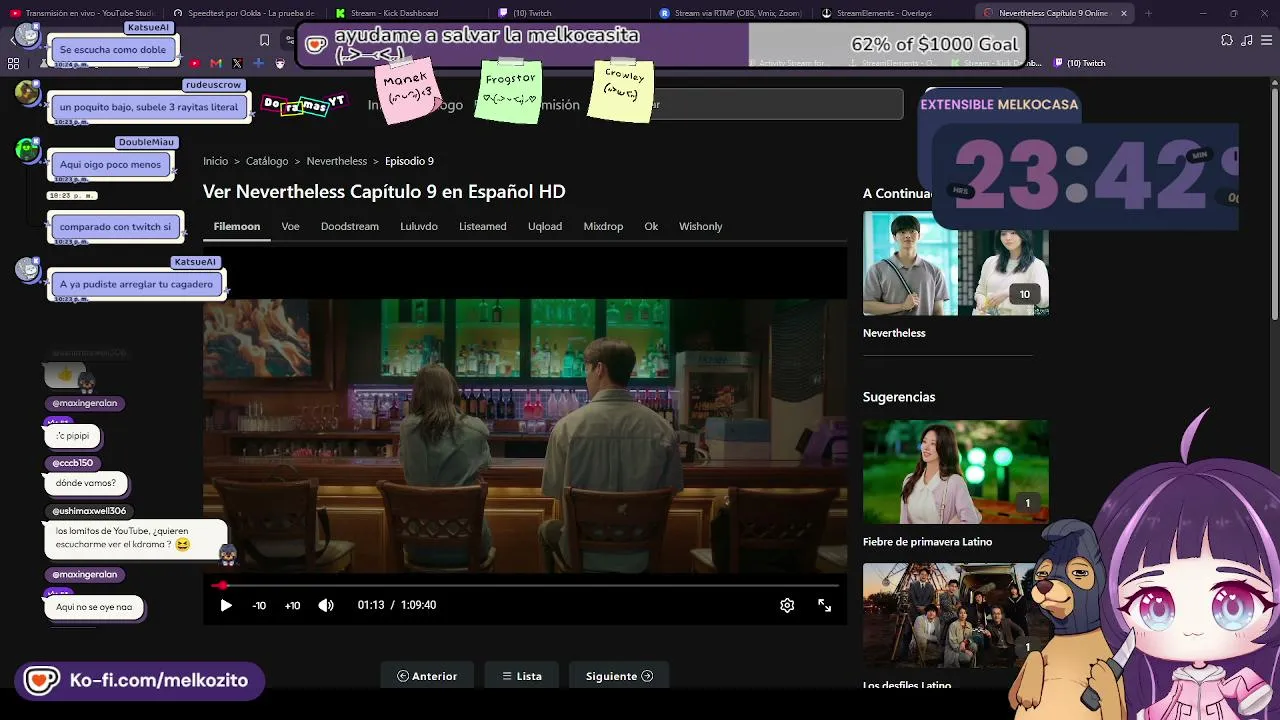Open video player settings gear
This screenshot has height=720, width=1280.
[787, 605]
